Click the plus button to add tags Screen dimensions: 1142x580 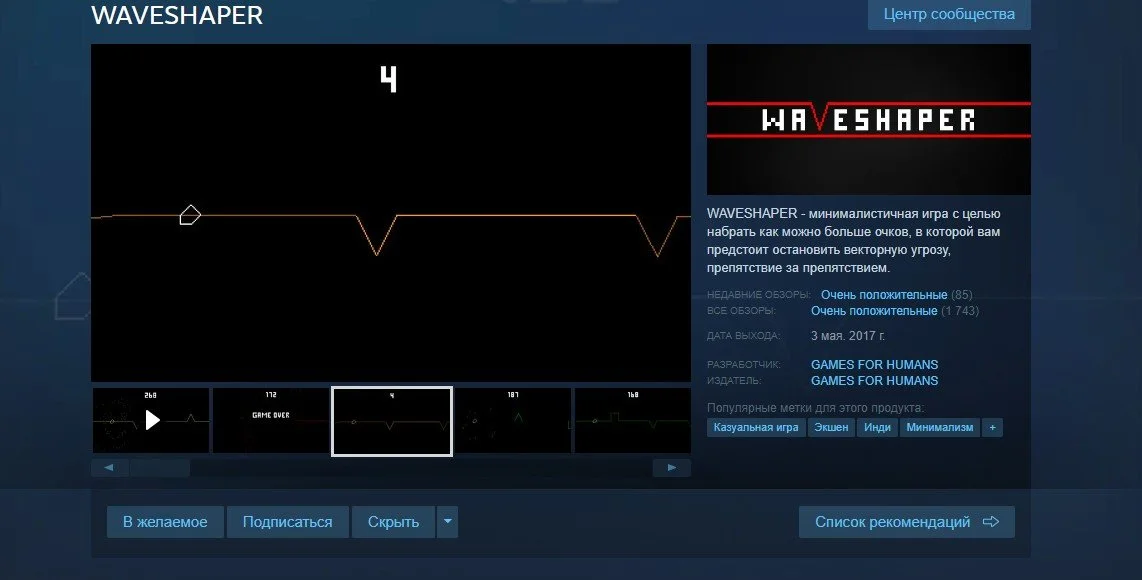coord(992,428)
